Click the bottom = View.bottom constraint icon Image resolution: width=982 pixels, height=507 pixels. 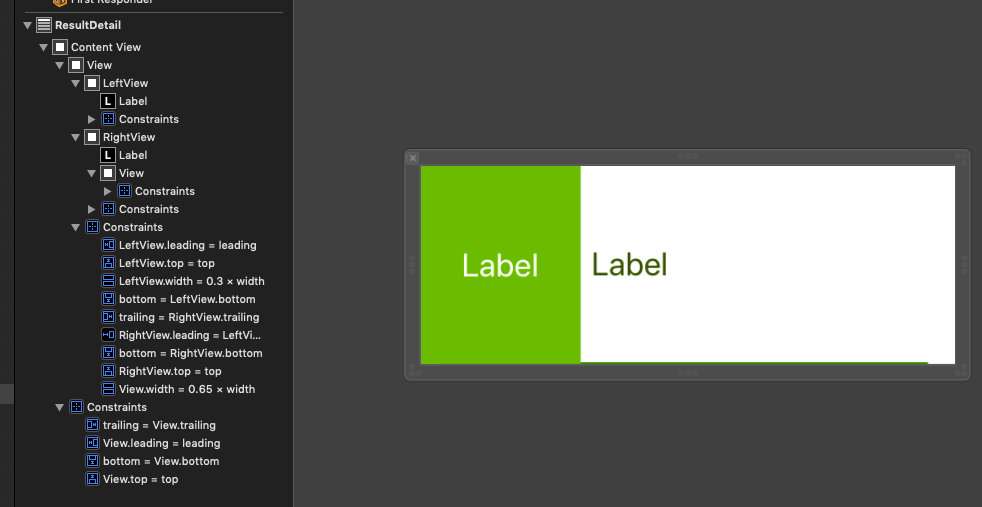(92, 461)
